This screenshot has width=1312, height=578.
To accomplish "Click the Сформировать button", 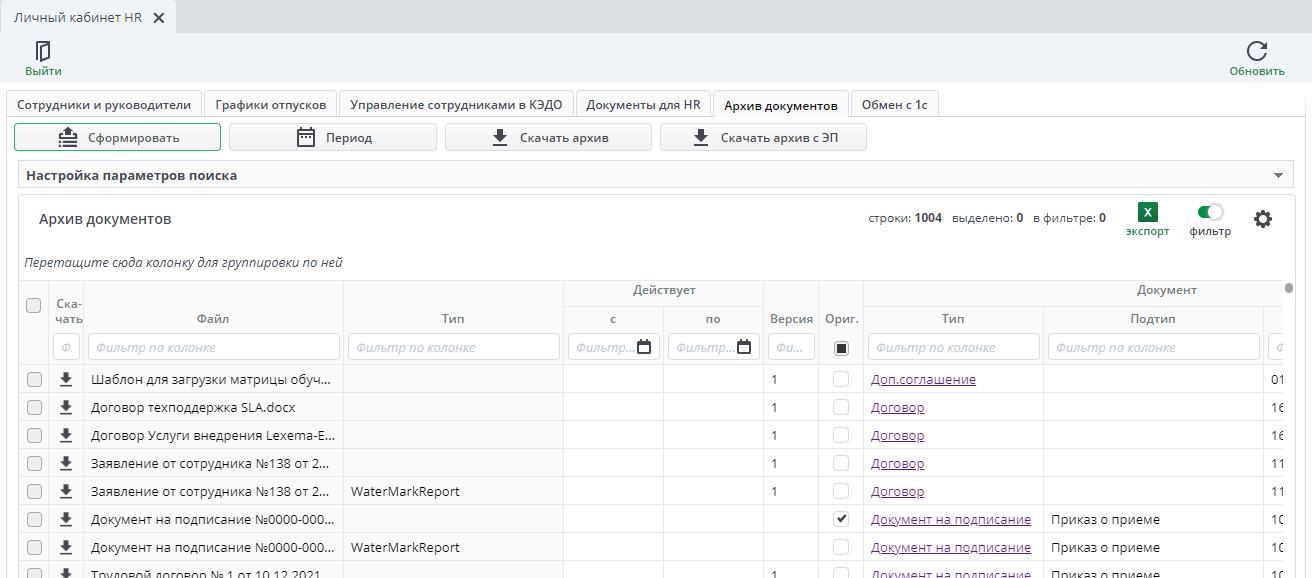I will tap(117, 137).
